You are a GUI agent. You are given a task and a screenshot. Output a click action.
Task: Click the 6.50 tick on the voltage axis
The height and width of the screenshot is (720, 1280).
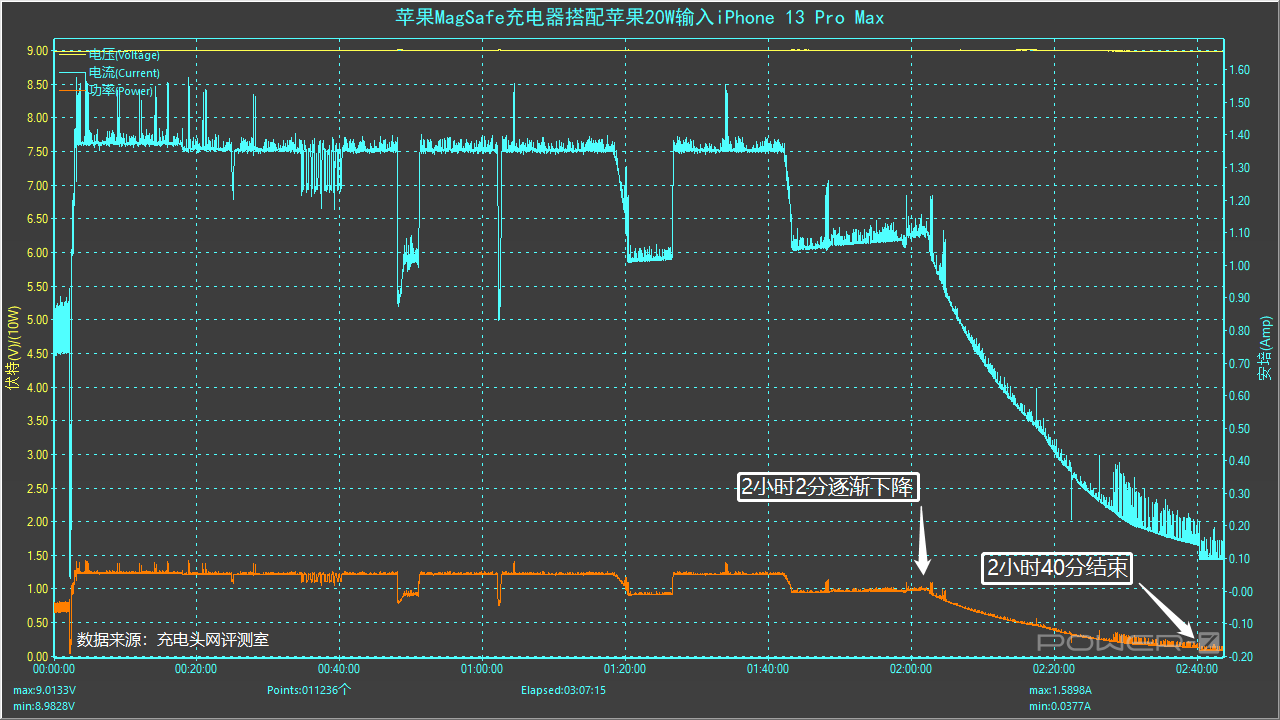[37, 219]
